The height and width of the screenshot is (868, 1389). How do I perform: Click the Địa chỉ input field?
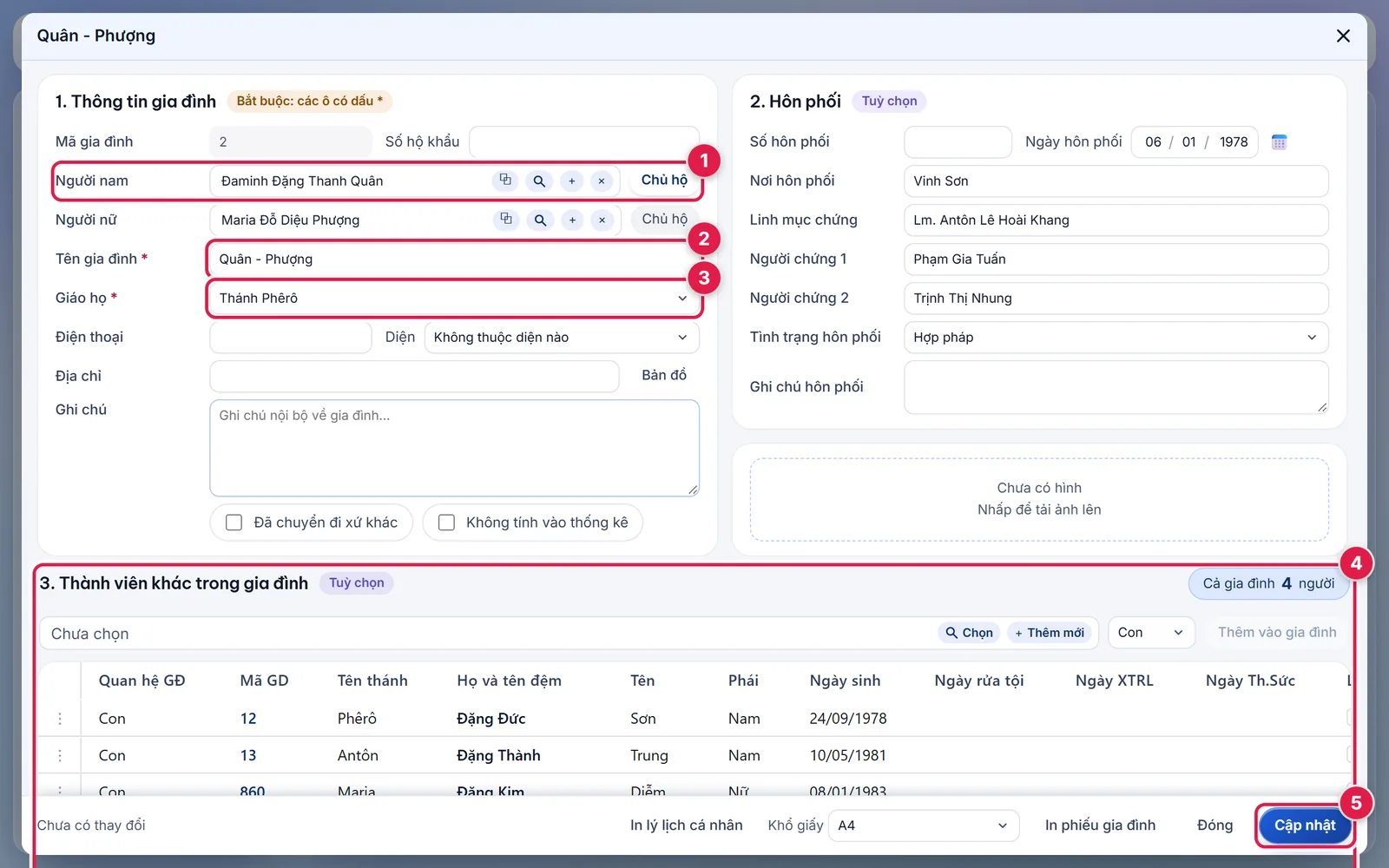[414, 376]
